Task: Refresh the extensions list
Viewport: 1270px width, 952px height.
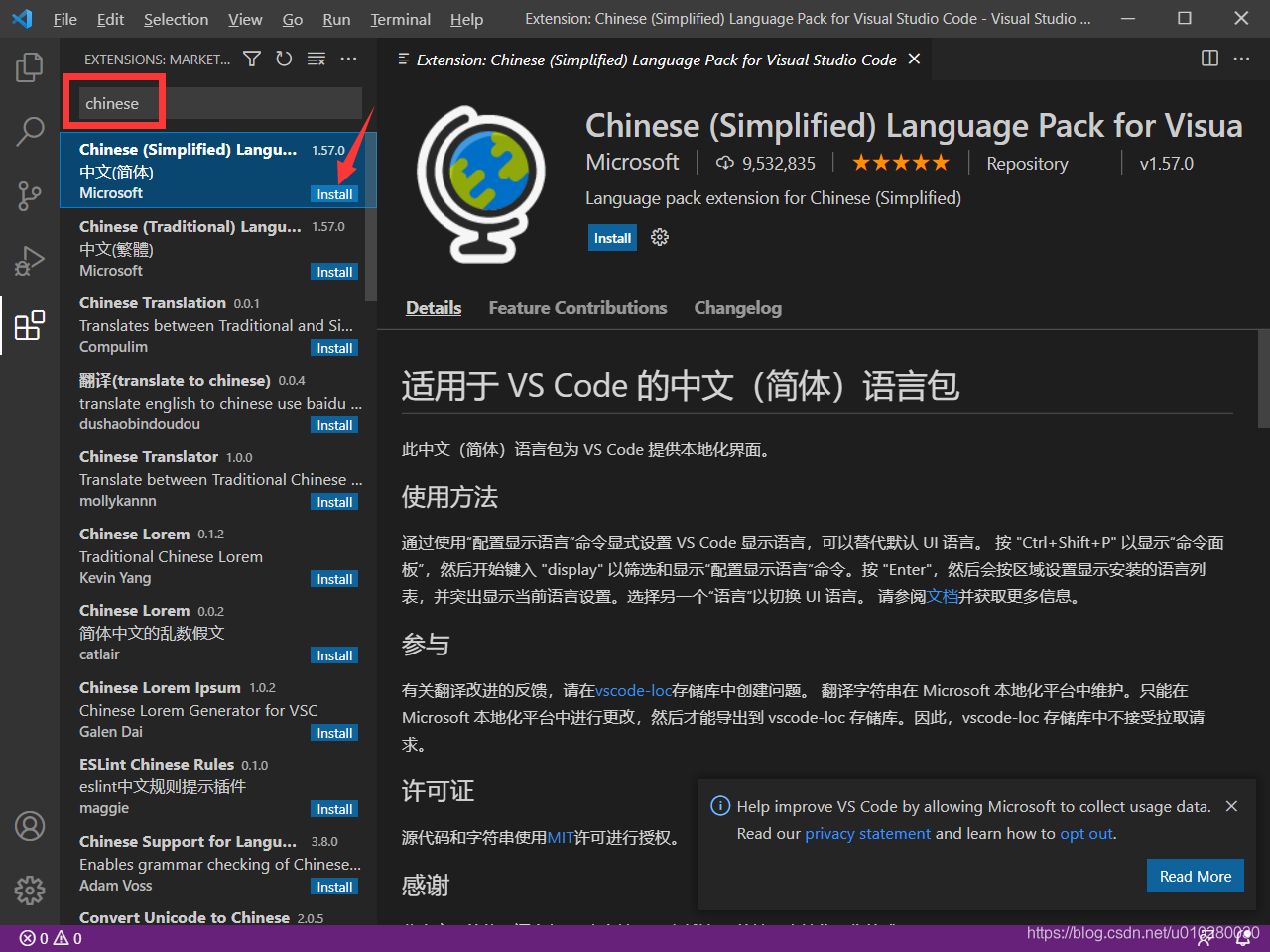Action: (284, 59)
